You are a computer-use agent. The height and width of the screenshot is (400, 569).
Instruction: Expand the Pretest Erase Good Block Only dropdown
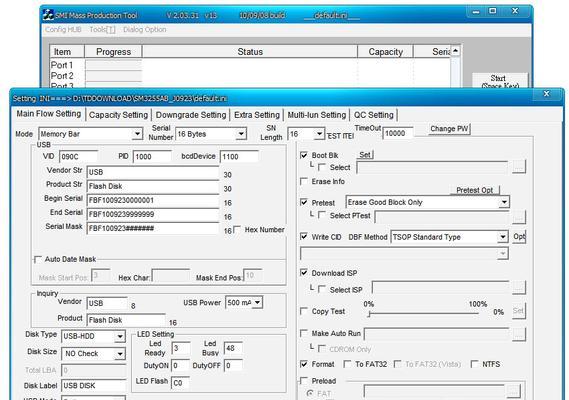504,202
